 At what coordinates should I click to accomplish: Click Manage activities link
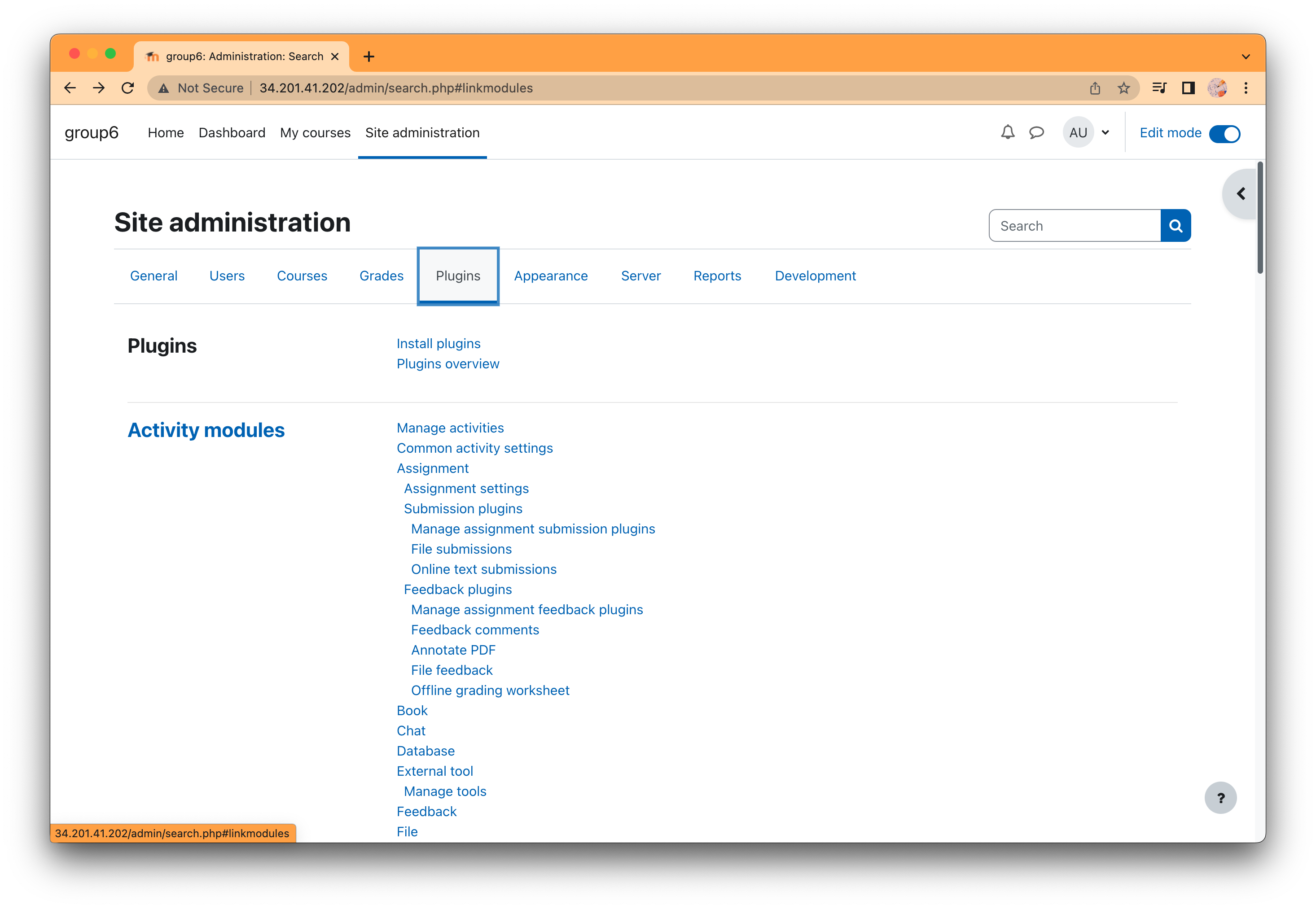click(450, 427)
